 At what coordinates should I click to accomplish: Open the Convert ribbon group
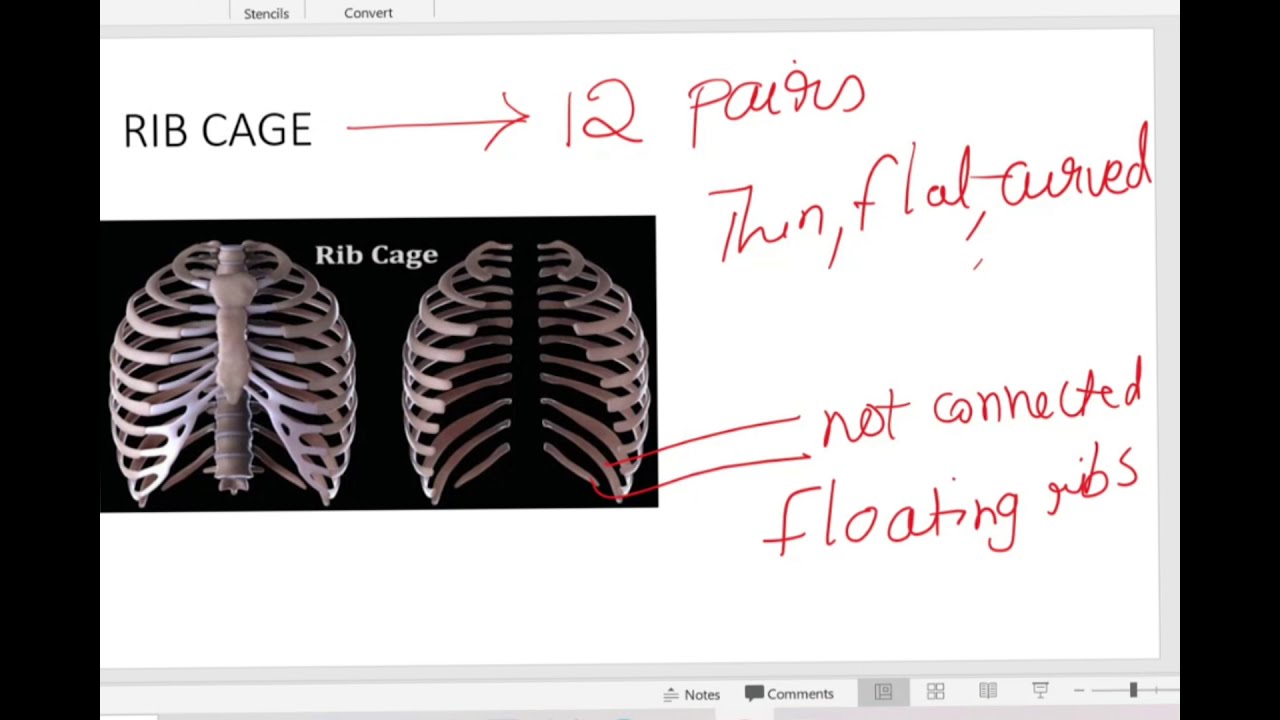(368, 13)
